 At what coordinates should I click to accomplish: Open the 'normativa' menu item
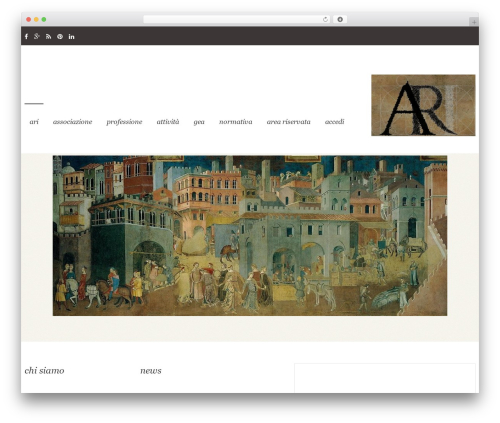(x=236, y=122)
